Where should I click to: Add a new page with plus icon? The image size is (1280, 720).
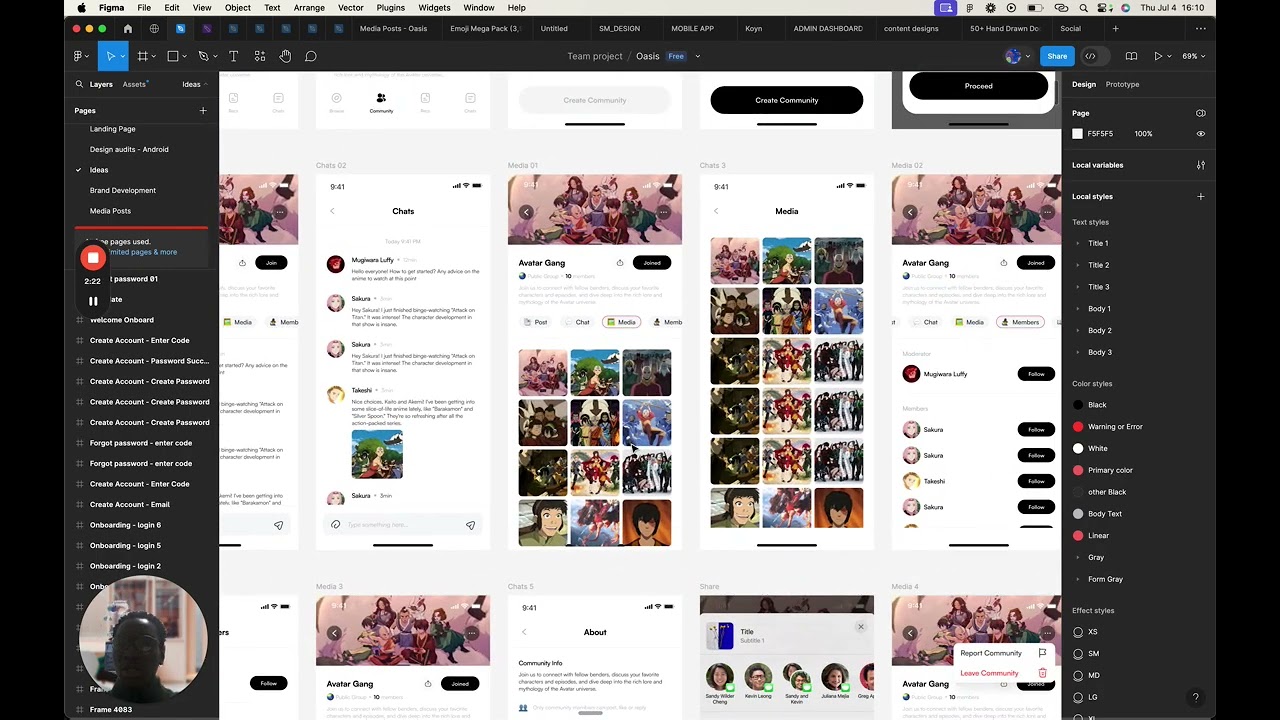click(203, 111)
